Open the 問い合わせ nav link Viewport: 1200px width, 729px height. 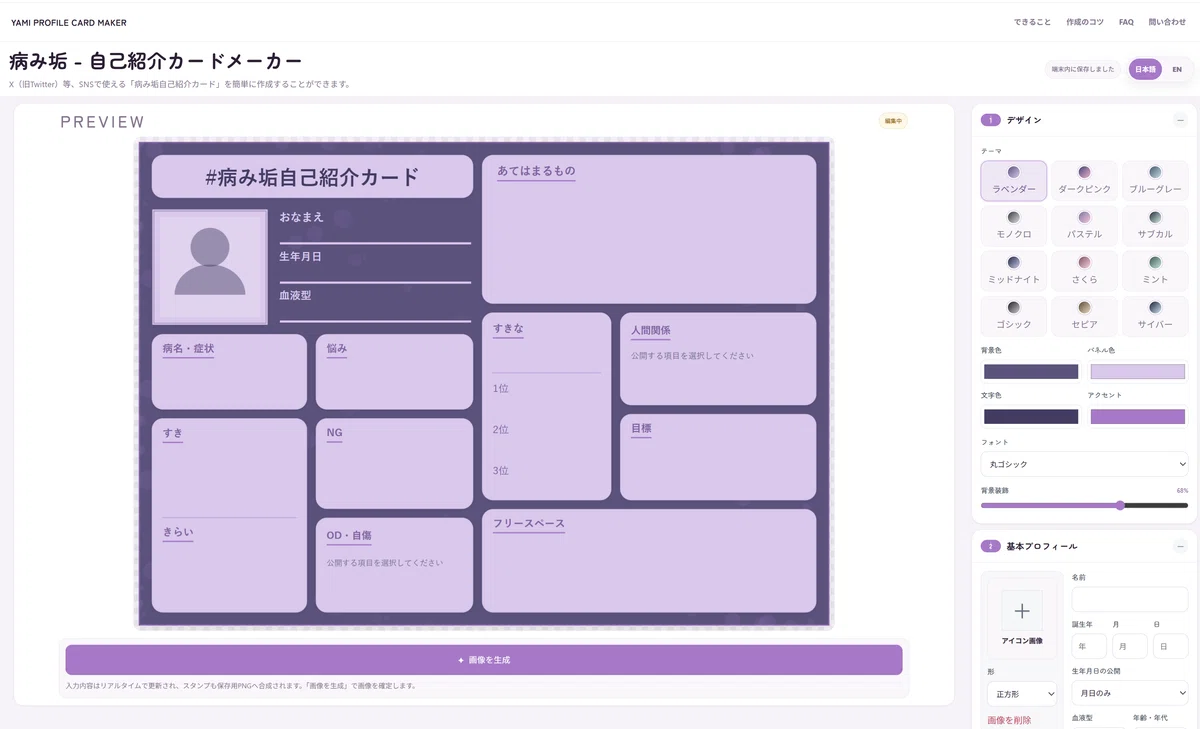click(1167, 22)
